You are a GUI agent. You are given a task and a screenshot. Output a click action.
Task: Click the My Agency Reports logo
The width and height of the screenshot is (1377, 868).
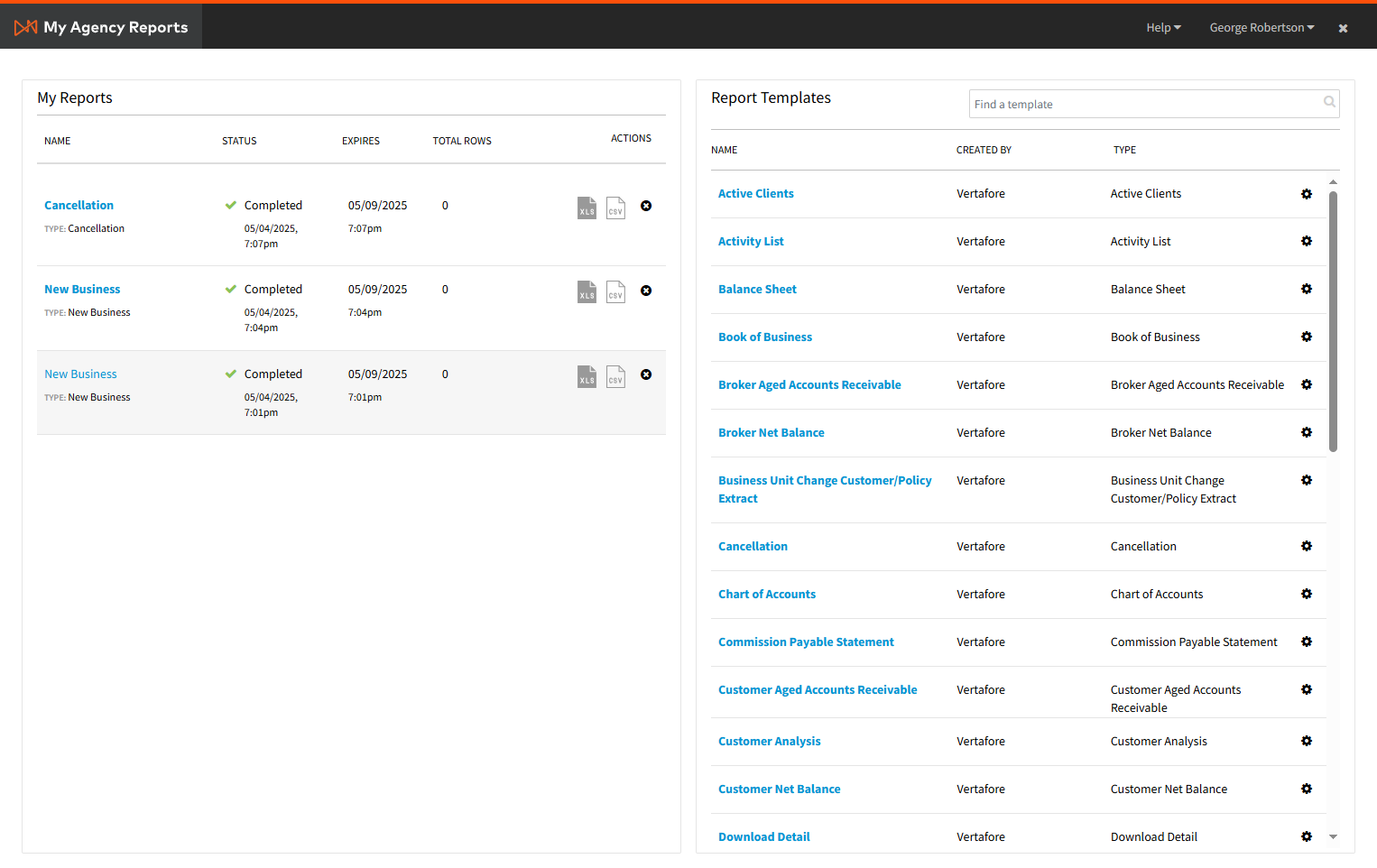[x=101, y=27]
